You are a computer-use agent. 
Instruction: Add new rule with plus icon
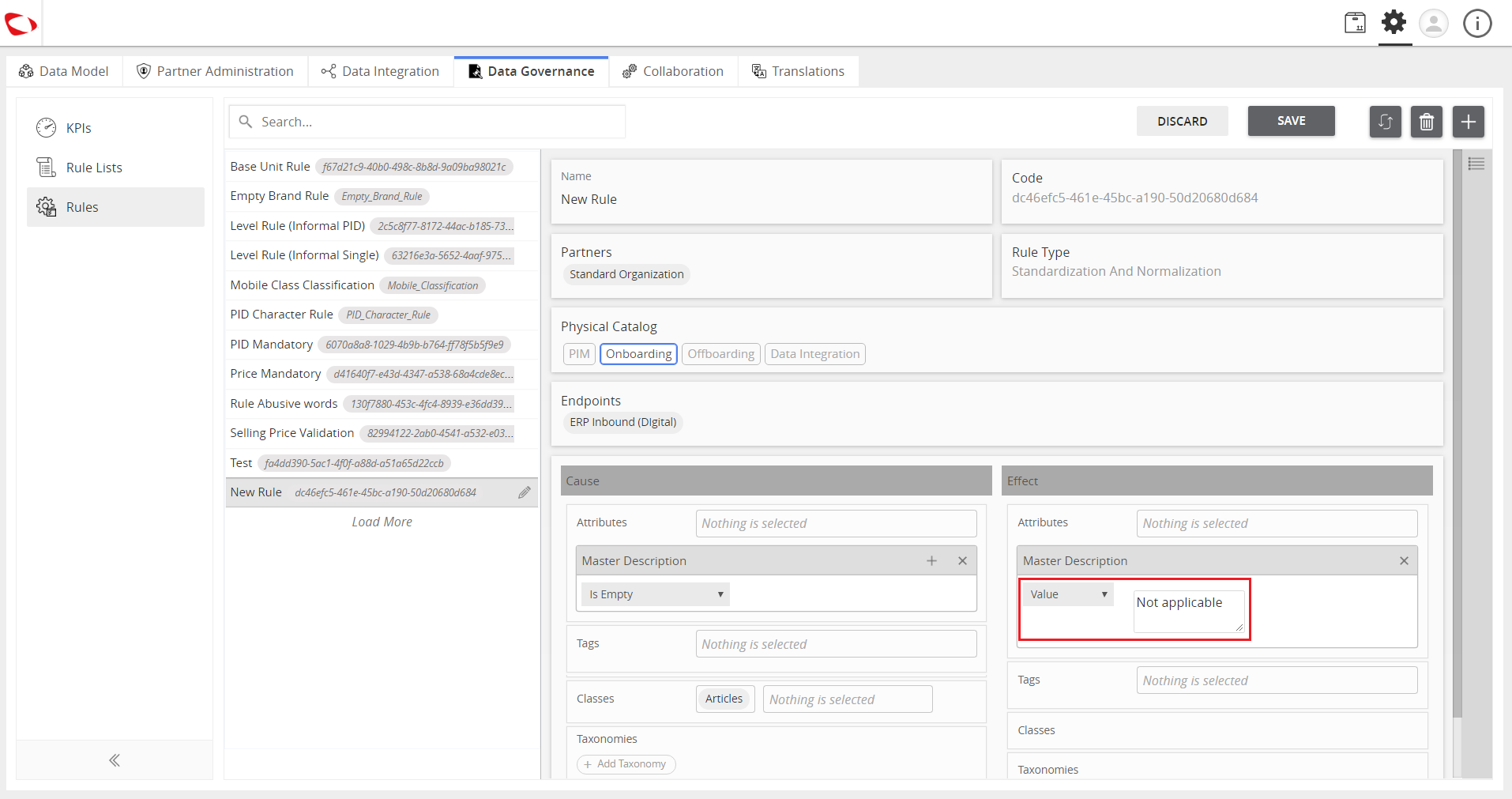point(1469,122)
